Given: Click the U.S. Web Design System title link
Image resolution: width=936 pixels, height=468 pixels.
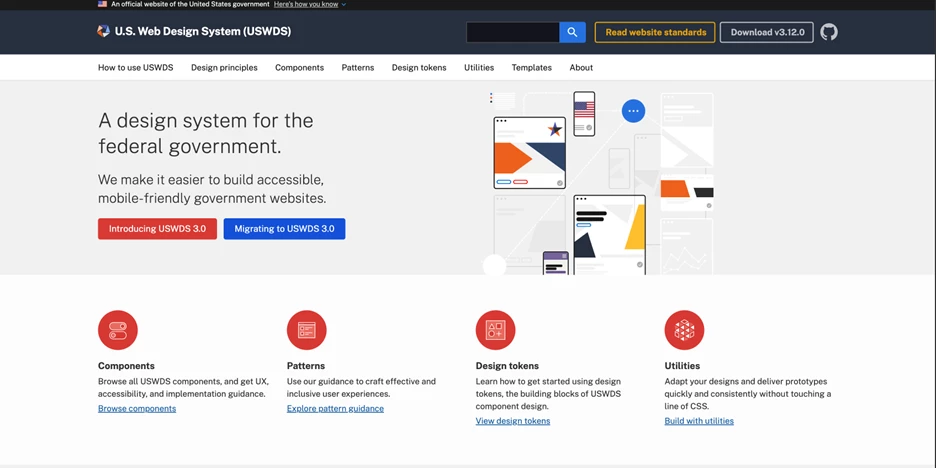Looking at the screenshot, I should point(203,32).
